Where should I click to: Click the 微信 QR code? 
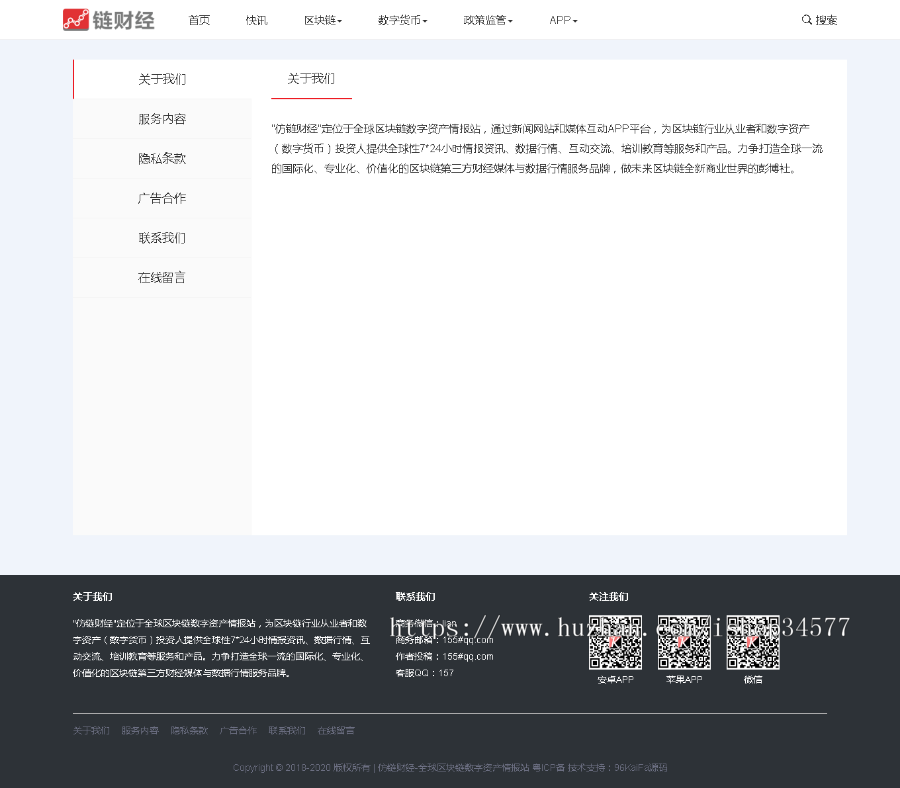coord(752,643)
